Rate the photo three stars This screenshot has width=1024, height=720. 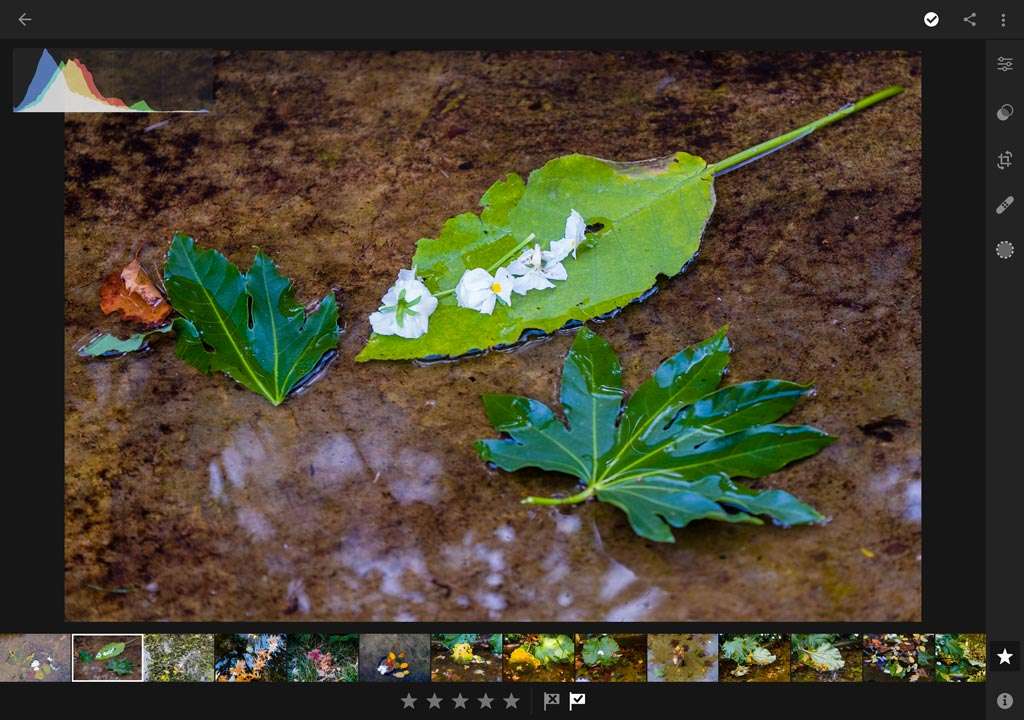(460, 701)
